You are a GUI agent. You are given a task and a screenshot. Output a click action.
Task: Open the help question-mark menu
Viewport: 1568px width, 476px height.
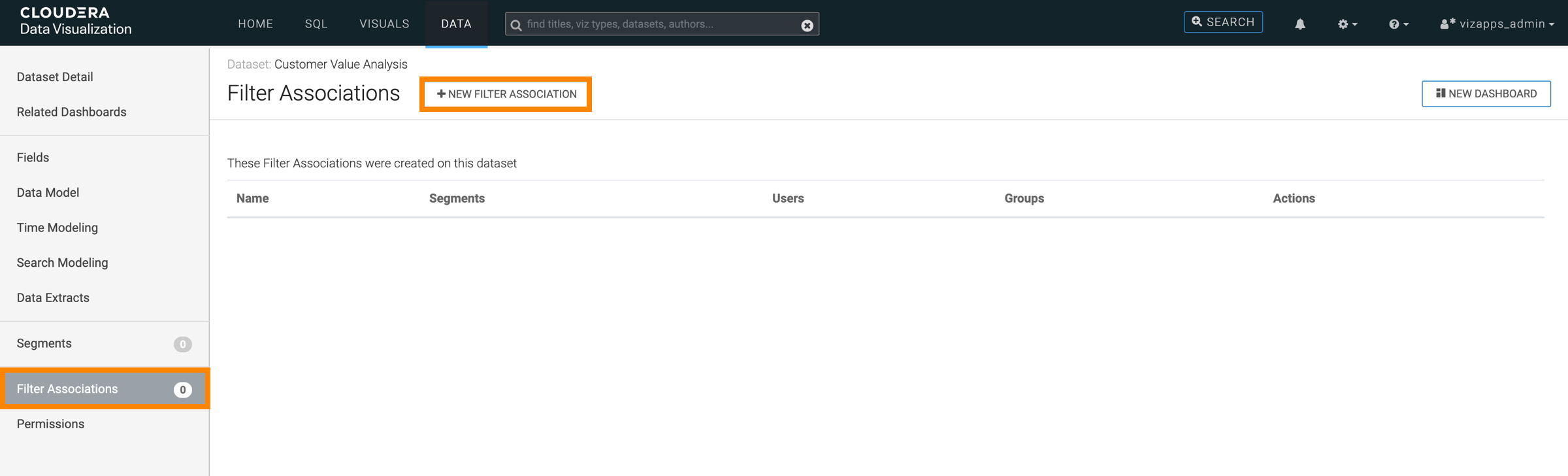[1398, 24]
